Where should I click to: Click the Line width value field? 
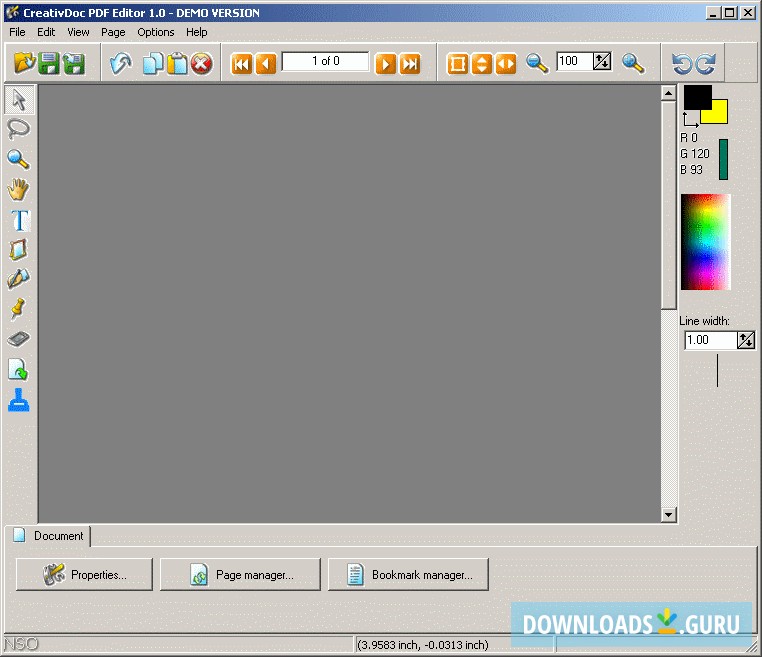click(x=710, y=340)
